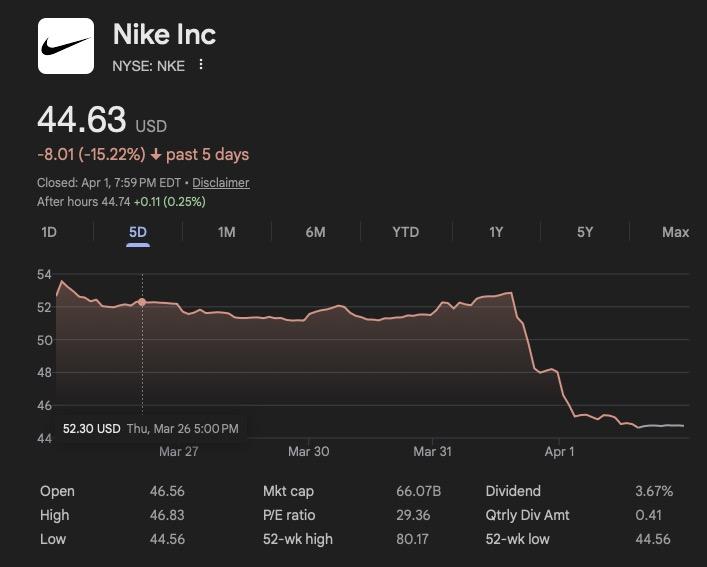
Task: Select the 5D time range tab
Action: click(x=138, y=232)
